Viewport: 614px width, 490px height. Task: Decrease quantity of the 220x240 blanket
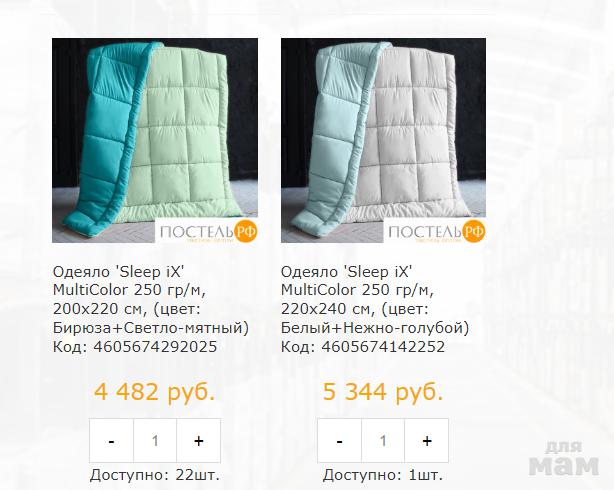click(340, 441)
